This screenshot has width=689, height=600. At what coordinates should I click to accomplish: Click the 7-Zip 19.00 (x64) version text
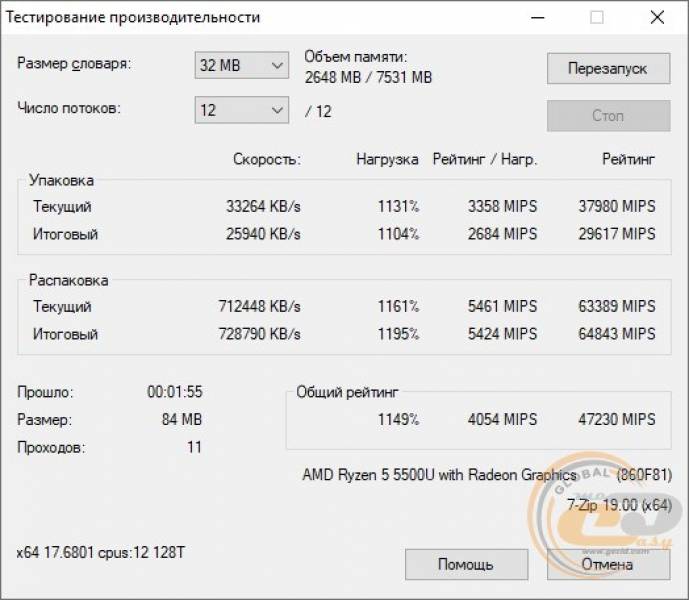[x=620, y=505]
